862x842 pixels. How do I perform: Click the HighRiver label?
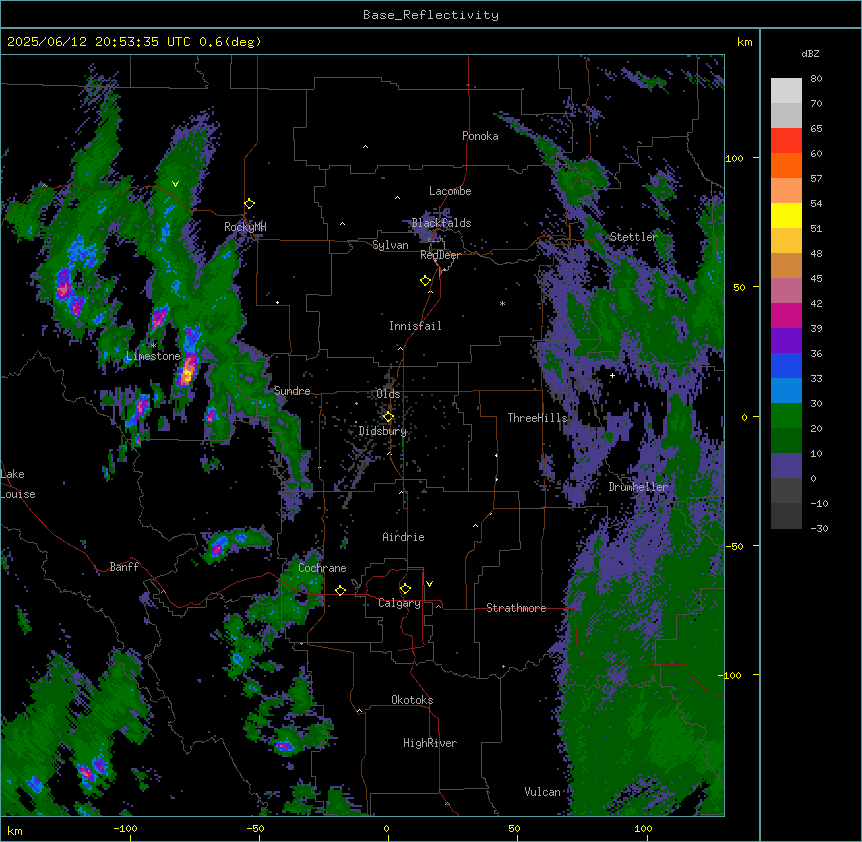tap(430, 743)
